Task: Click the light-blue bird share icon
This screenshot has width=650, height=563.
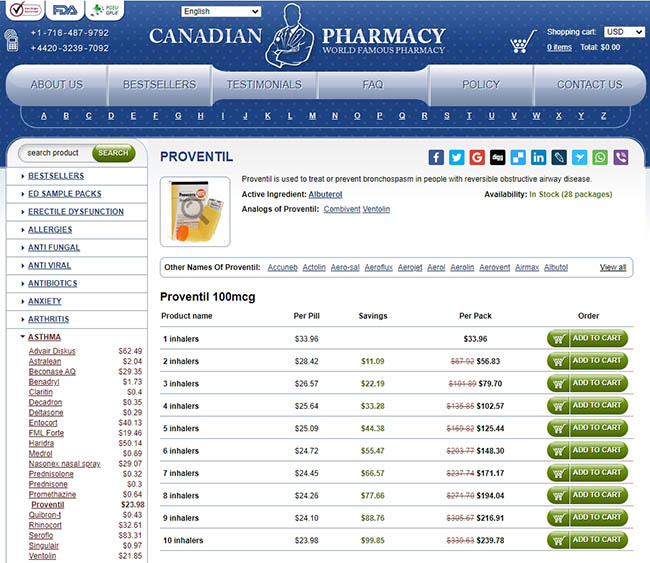Action: point(580,158)
